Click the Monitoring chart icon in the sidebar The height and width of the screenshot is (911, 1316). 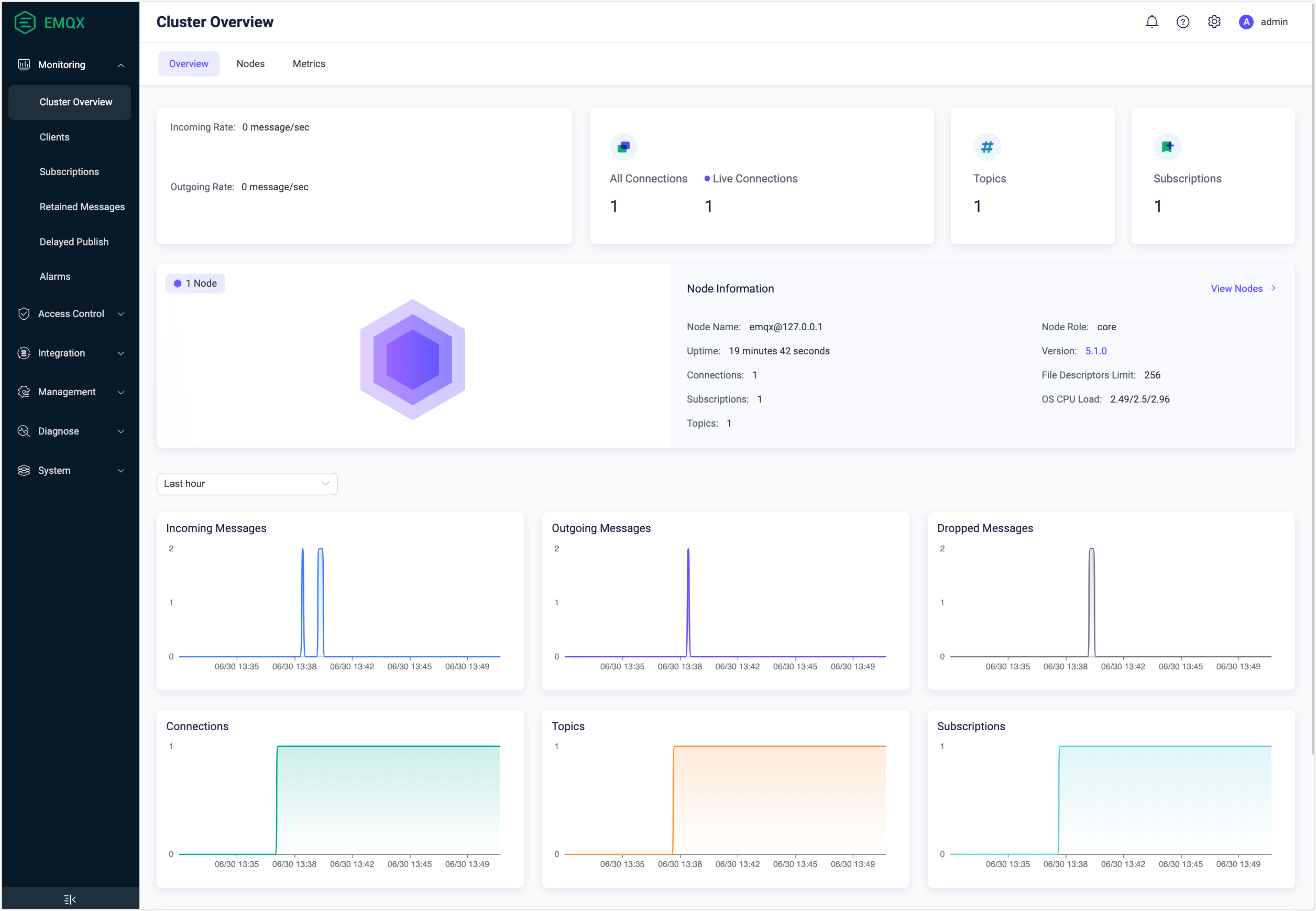click(24, 64)
